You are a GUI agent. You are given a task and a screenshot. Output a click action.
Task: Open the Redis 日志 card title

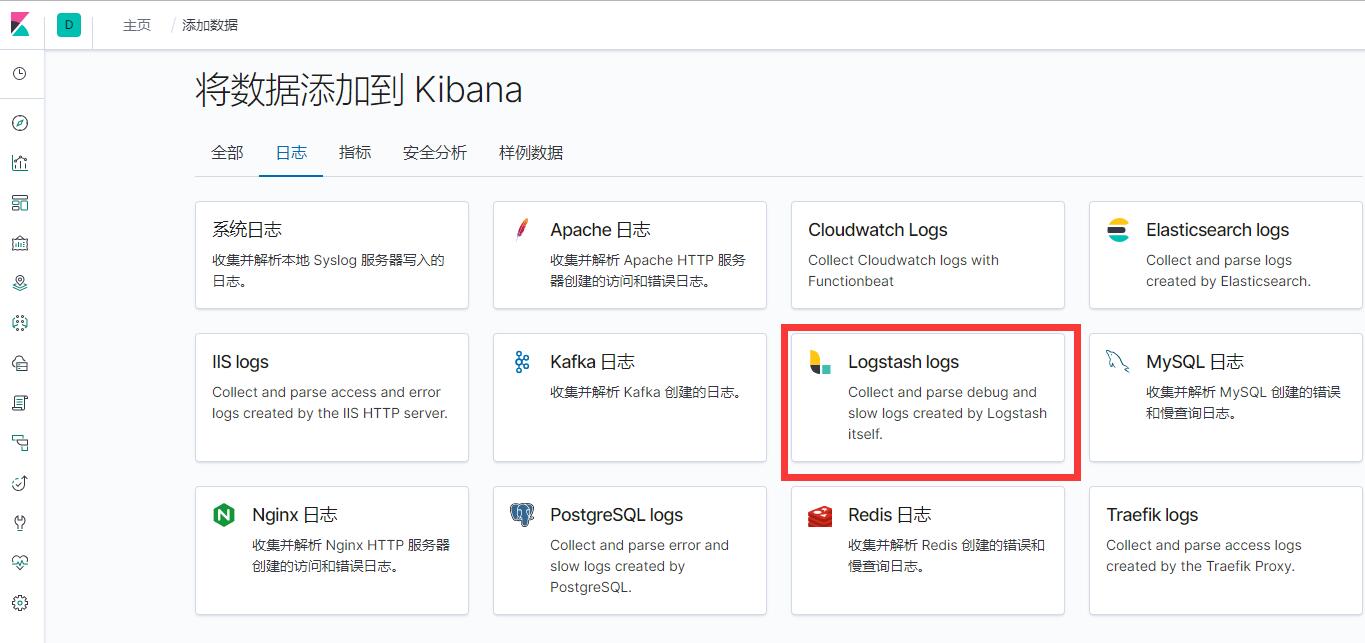coord(890,515)
